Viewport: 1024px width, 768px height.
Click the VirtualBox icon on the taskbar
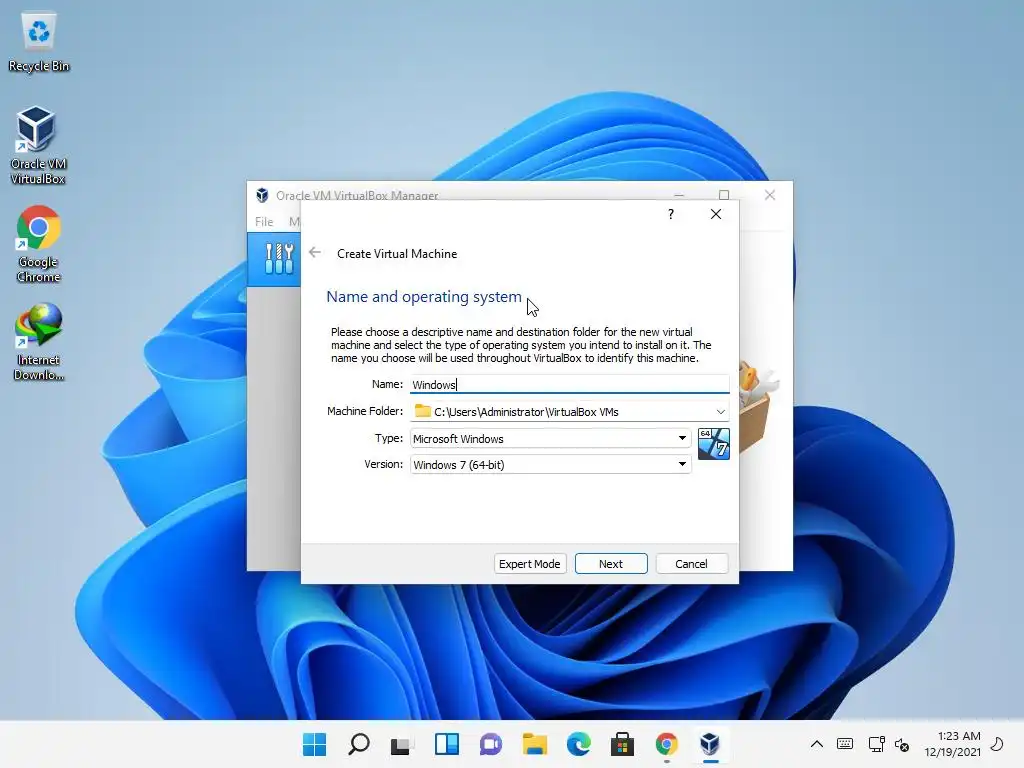pyautogui.click(x=710, y=744)
